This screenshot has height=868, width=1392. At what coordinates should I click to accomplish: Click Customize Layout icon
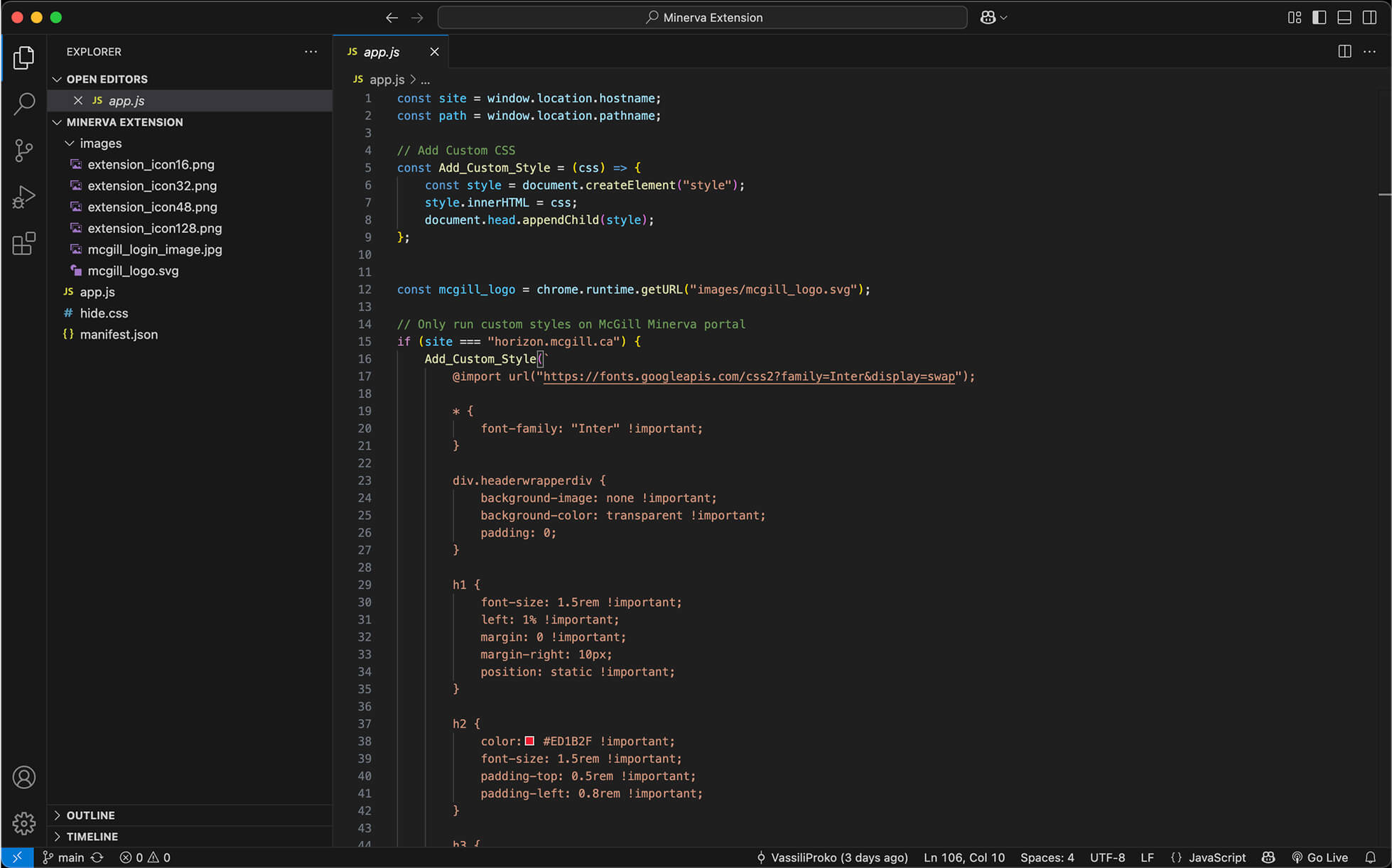1295,18
